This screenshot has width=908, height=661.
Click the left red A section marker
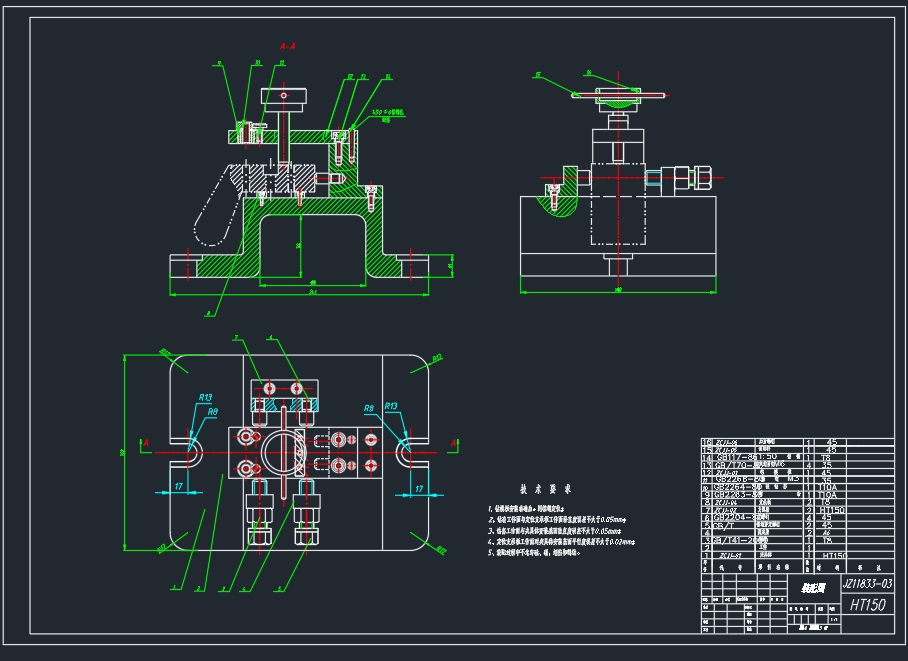146,442
